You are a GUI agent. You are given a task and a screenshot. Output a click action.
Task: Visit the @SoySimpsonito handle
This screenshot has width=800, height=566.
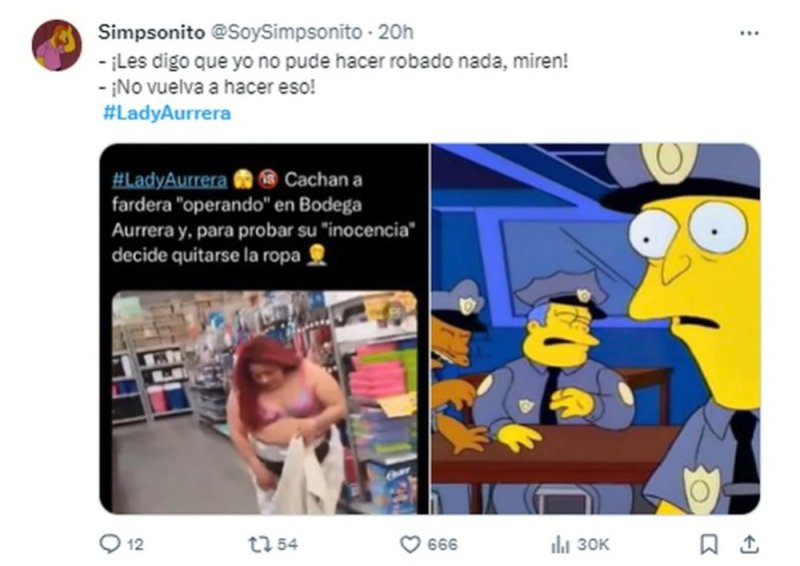(x=286, y=32)
